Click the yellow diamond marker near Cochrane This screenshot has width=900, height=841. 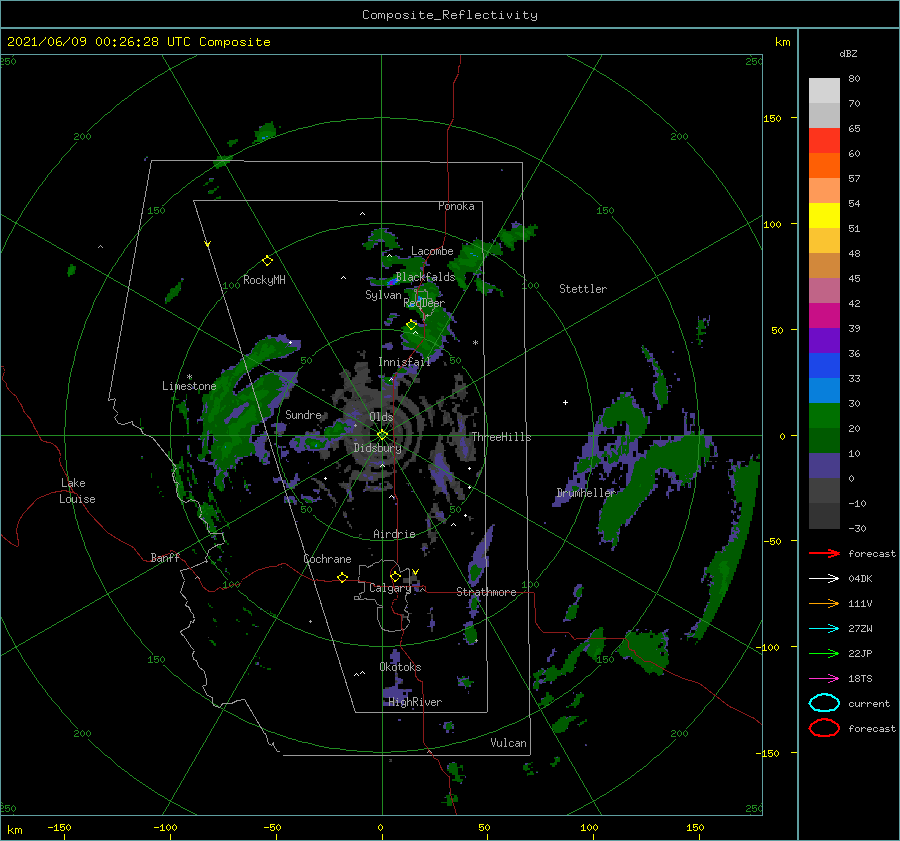(x=342, y=578)
